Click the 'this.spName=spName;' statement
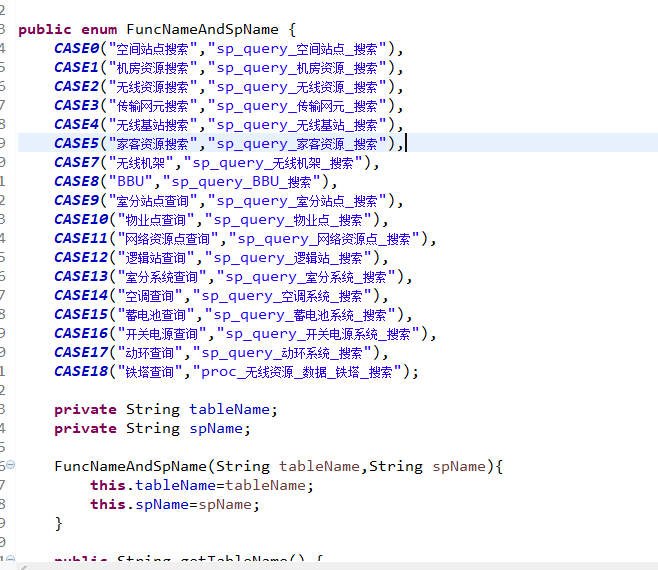The image size is (658, 570). point(175,504)
